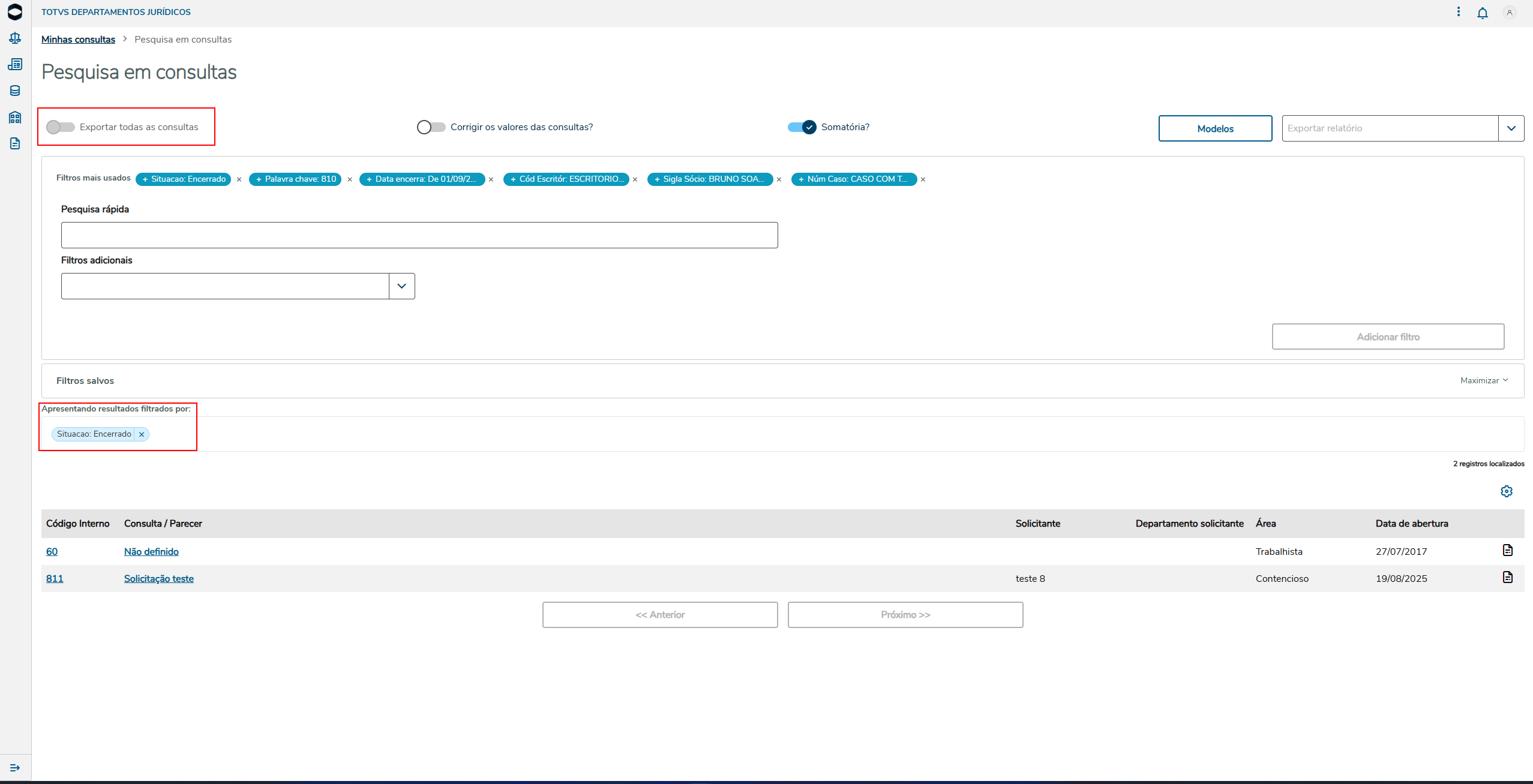Go to Minhas consultas breadcrumb

[x=78, y=40]
